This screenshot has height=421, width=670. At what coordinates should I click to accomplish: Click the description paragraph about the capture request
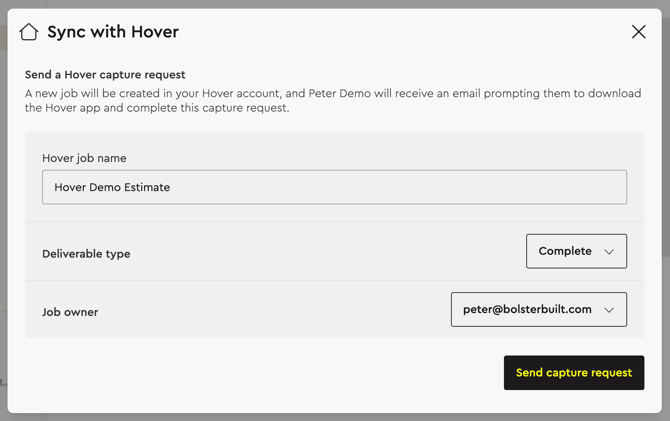333,101
